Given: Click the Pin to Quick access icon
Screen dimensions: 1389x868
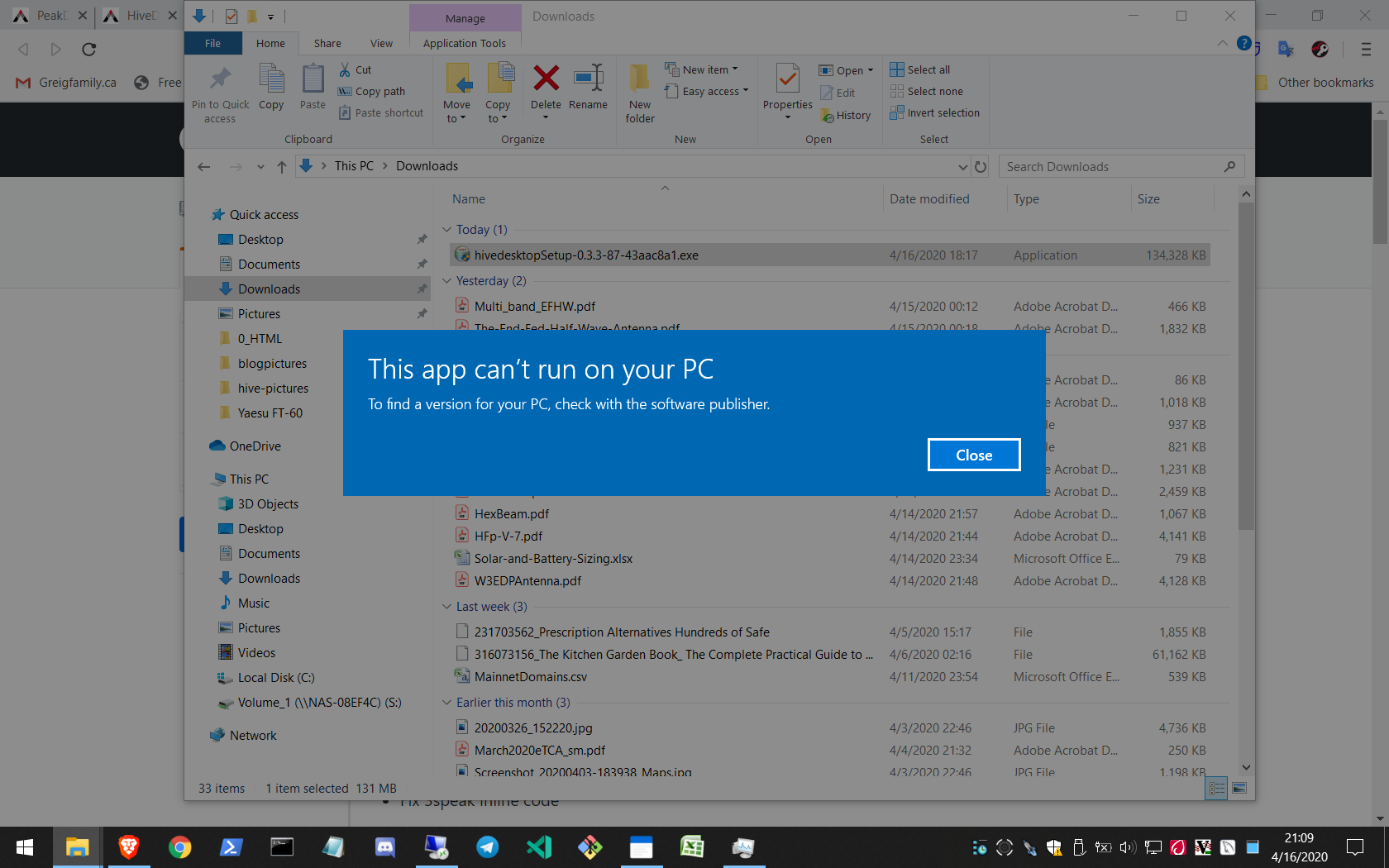Looking at the screenshot, I should coord(220,79).
